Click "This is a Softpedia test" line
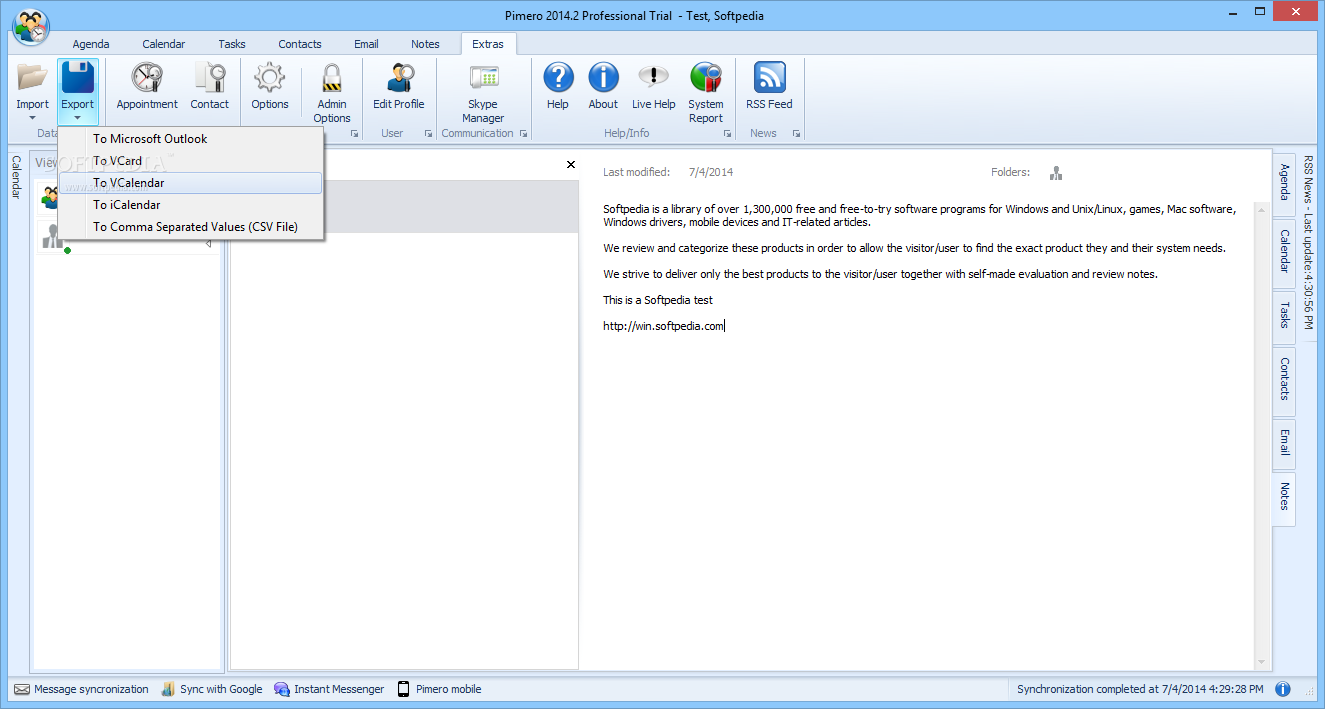Screen dimensions: 1325x709 point(658,300)
